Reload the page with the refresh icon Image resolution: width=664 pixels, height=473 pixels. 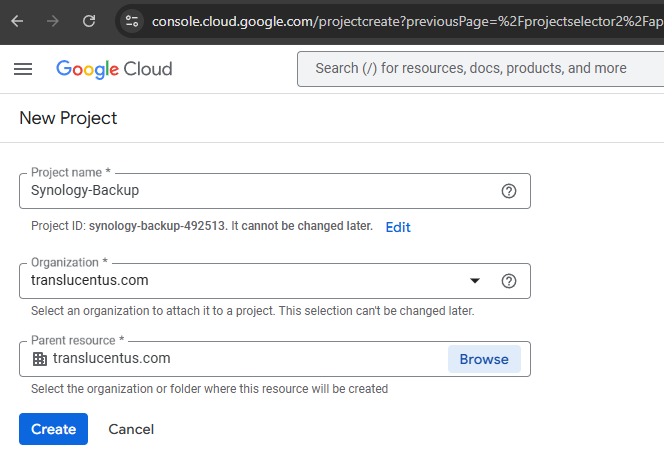(89, 21)
